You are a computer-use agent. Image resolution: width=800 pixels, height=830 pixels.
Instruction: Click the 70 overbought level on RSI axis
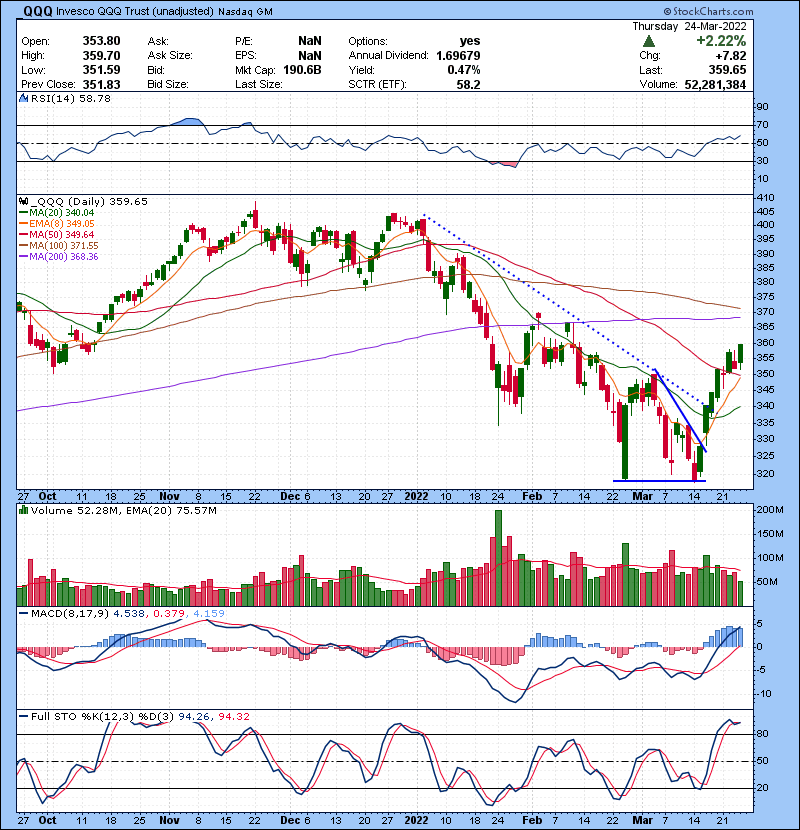[x=762, y=125]
